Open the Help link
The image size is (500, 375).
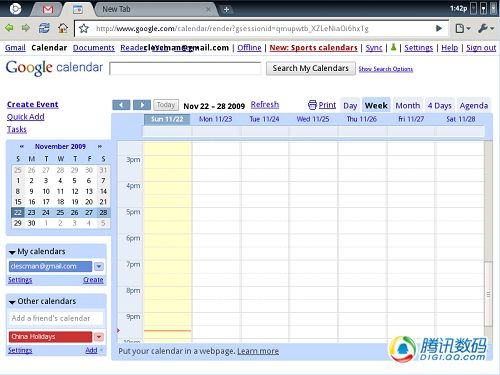point(450,48)
